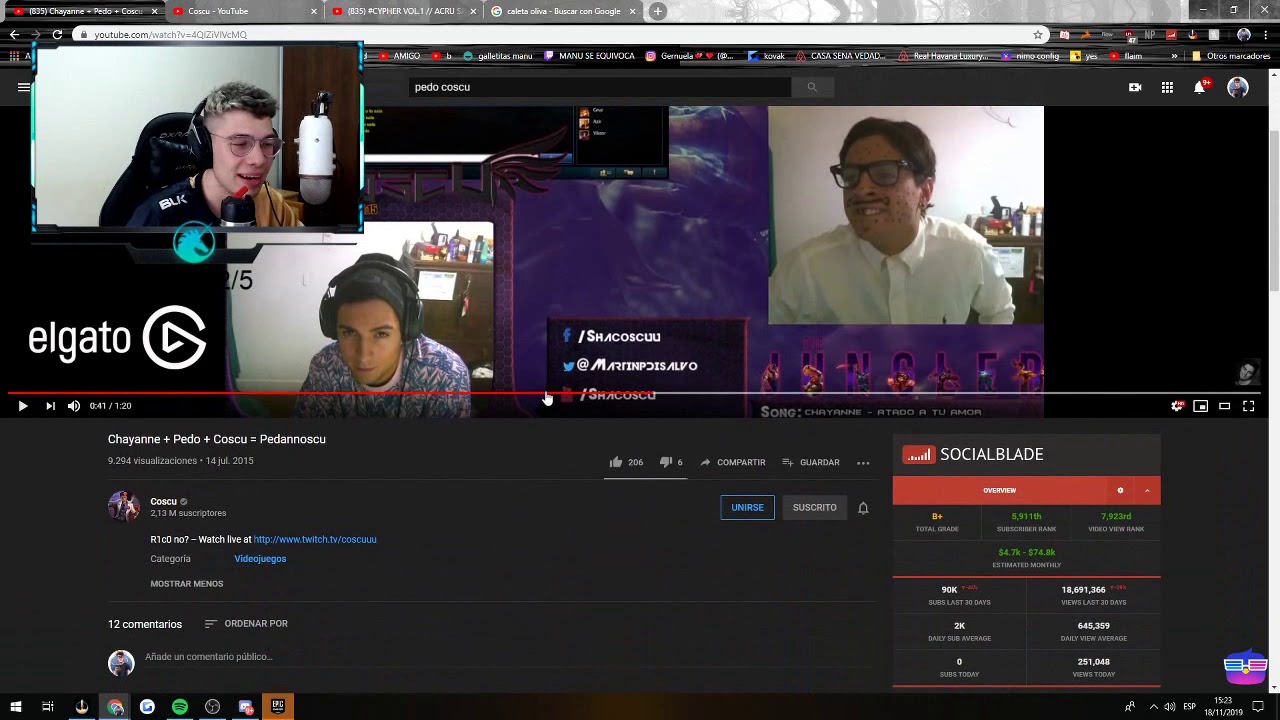Screen dimensions: 1280x720
Task: Collapse the SocialBlade panel chevron
Action: [1147, 491]
